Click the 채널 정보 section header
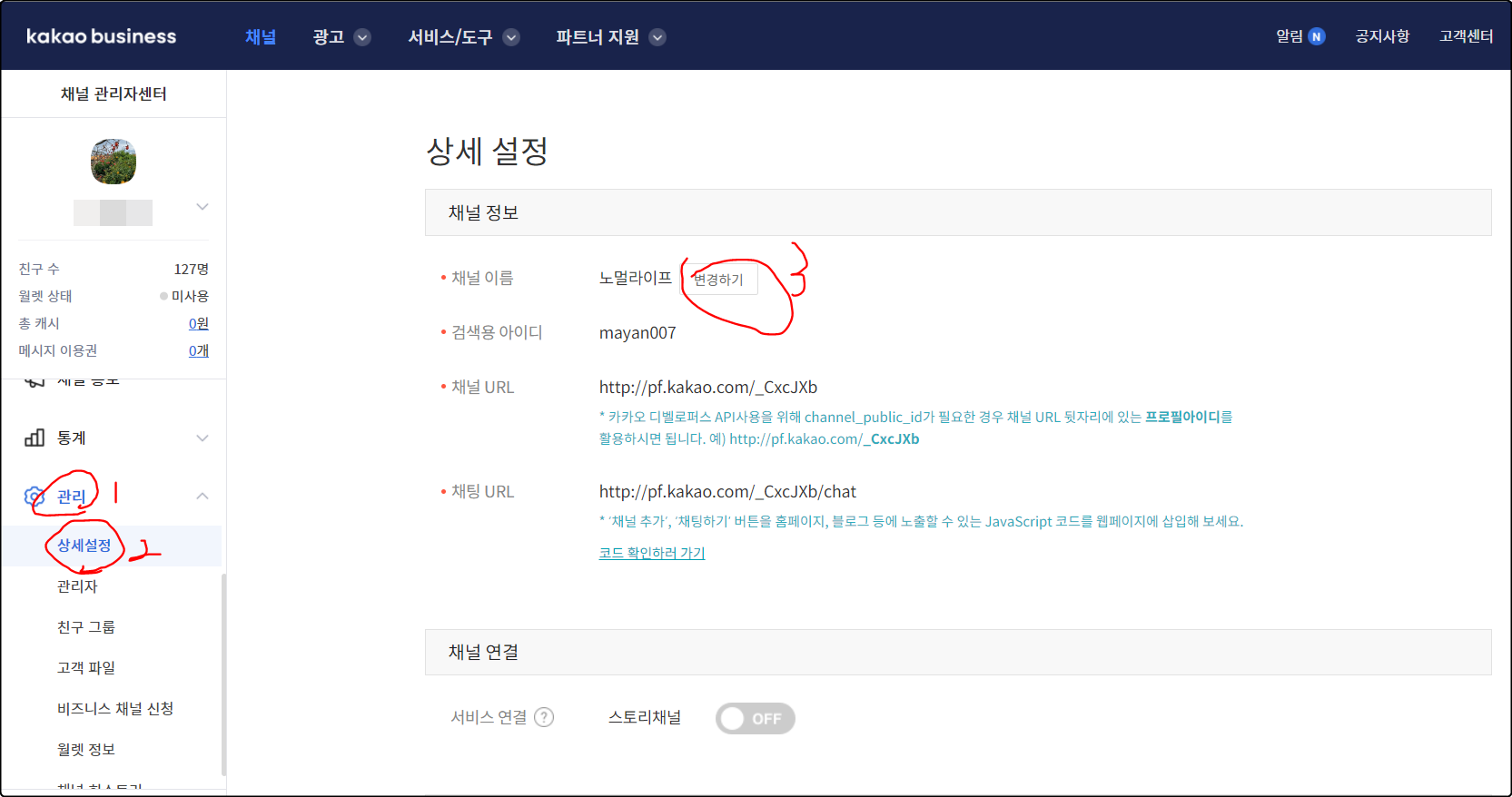Image resolution: width=1512 pixels, height=797 pixels. (x=958, y=212)
